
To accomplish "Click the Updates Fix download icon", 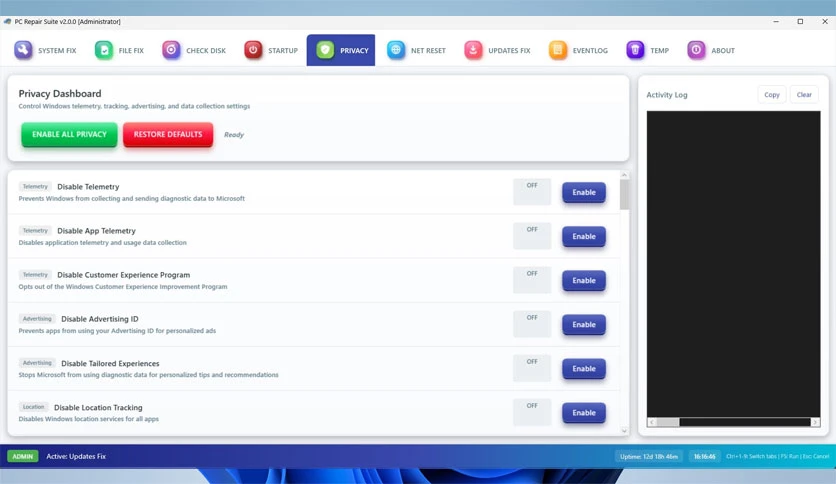I will click(473, 50).
